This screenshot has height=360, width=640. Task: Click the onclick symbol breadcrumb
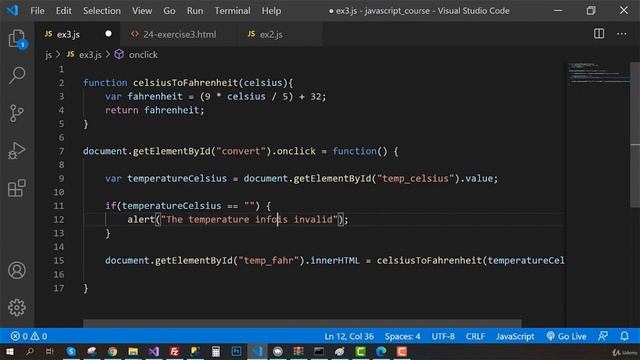coord(136,55)
